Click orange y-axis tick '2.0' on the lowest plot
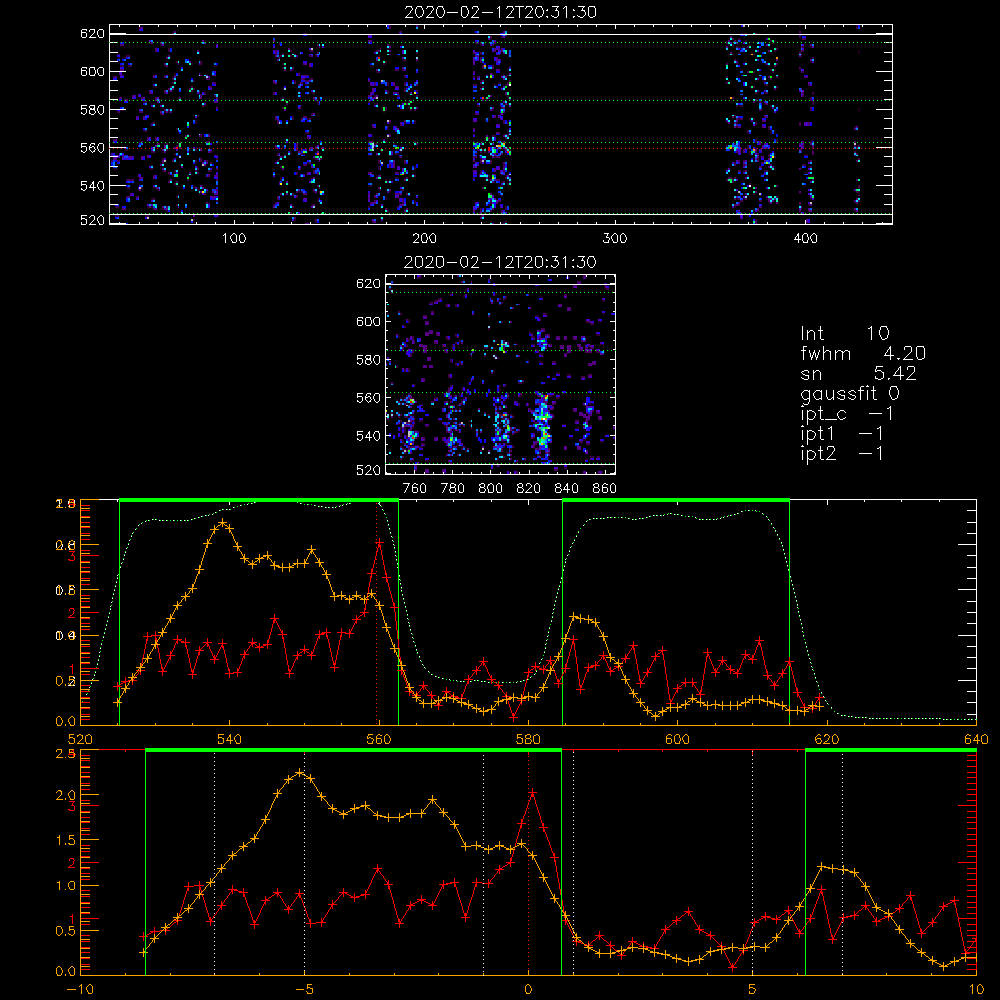Screen dimensions: 1000x1000 tap(65, 795)
